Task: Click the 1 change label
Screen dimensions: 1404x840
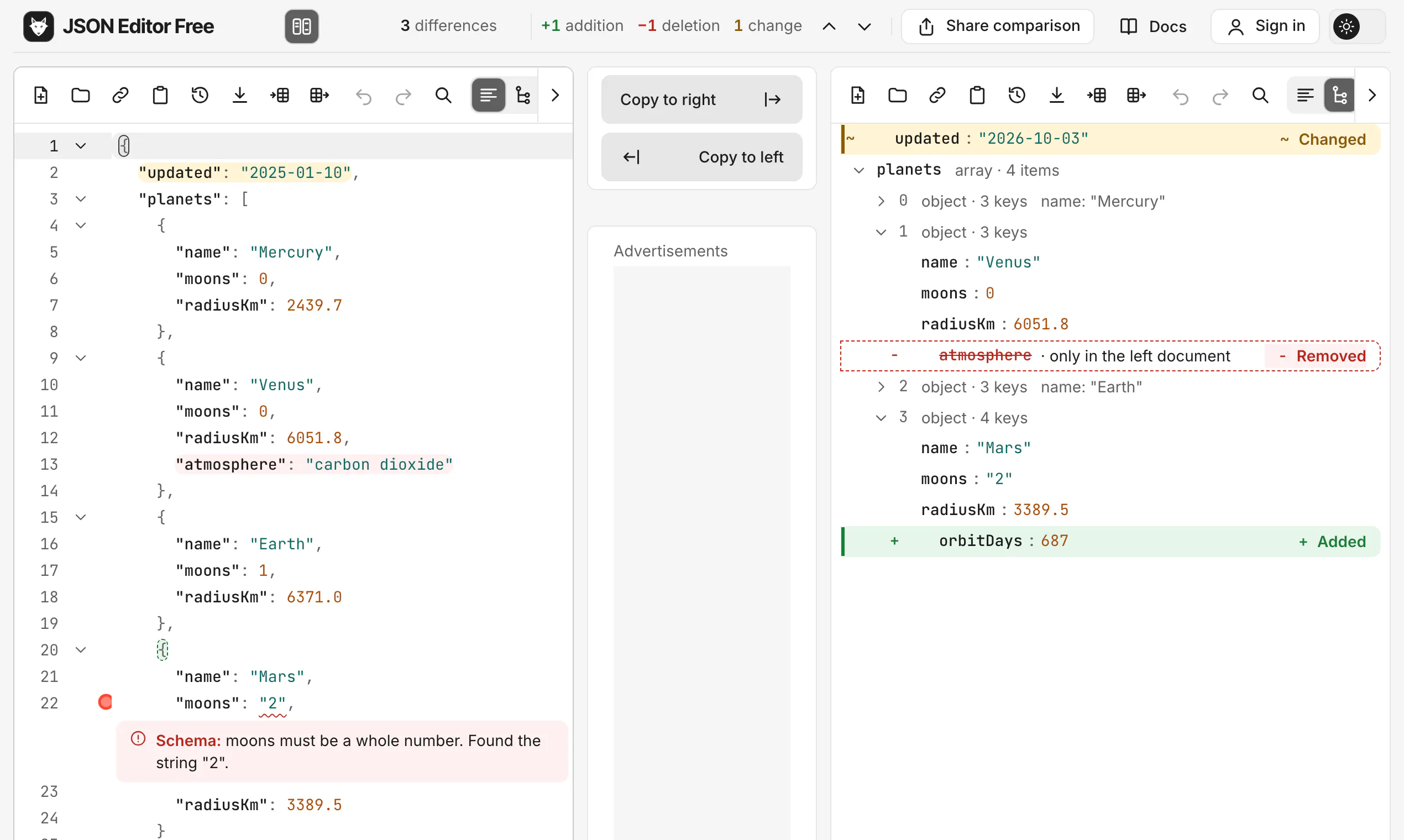Action: pyautogui.click(x=768, y=26)
